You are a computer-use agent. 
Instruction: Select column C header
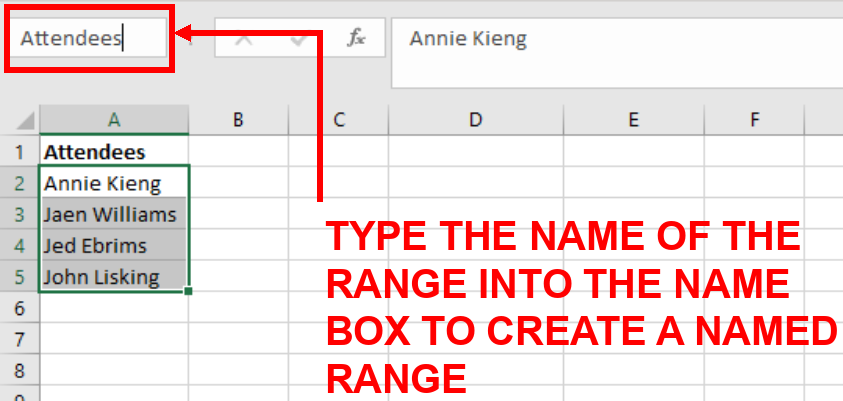coord(339,120)
